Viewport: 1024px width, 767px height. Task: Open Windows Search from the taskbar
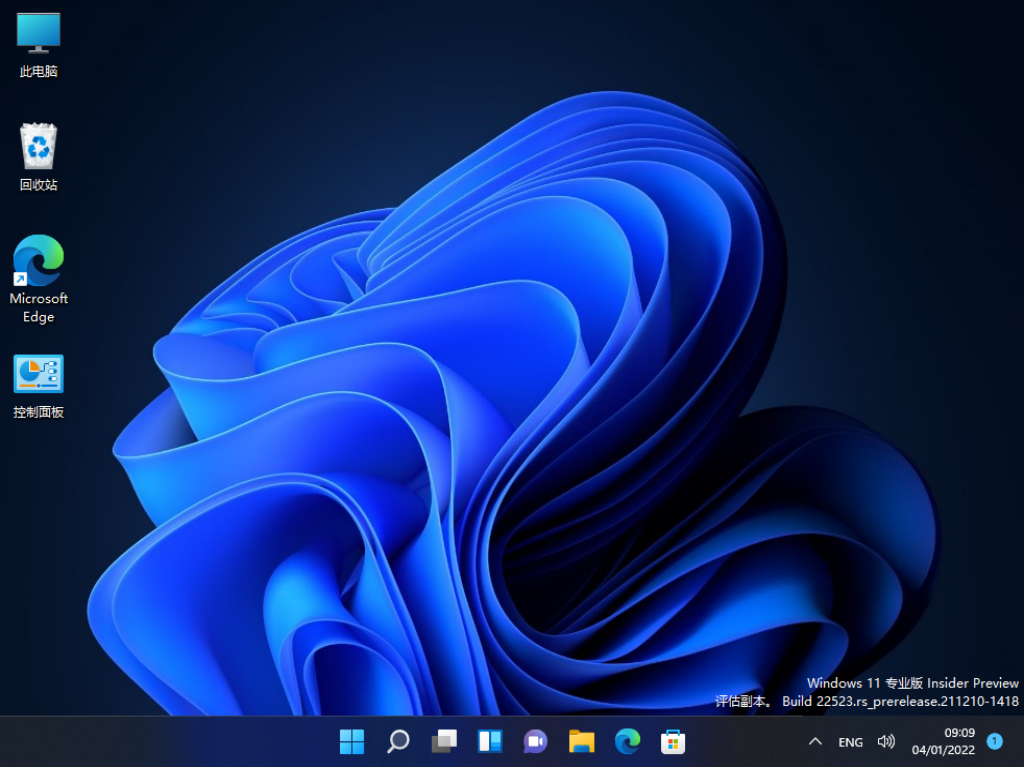point(398,741)
